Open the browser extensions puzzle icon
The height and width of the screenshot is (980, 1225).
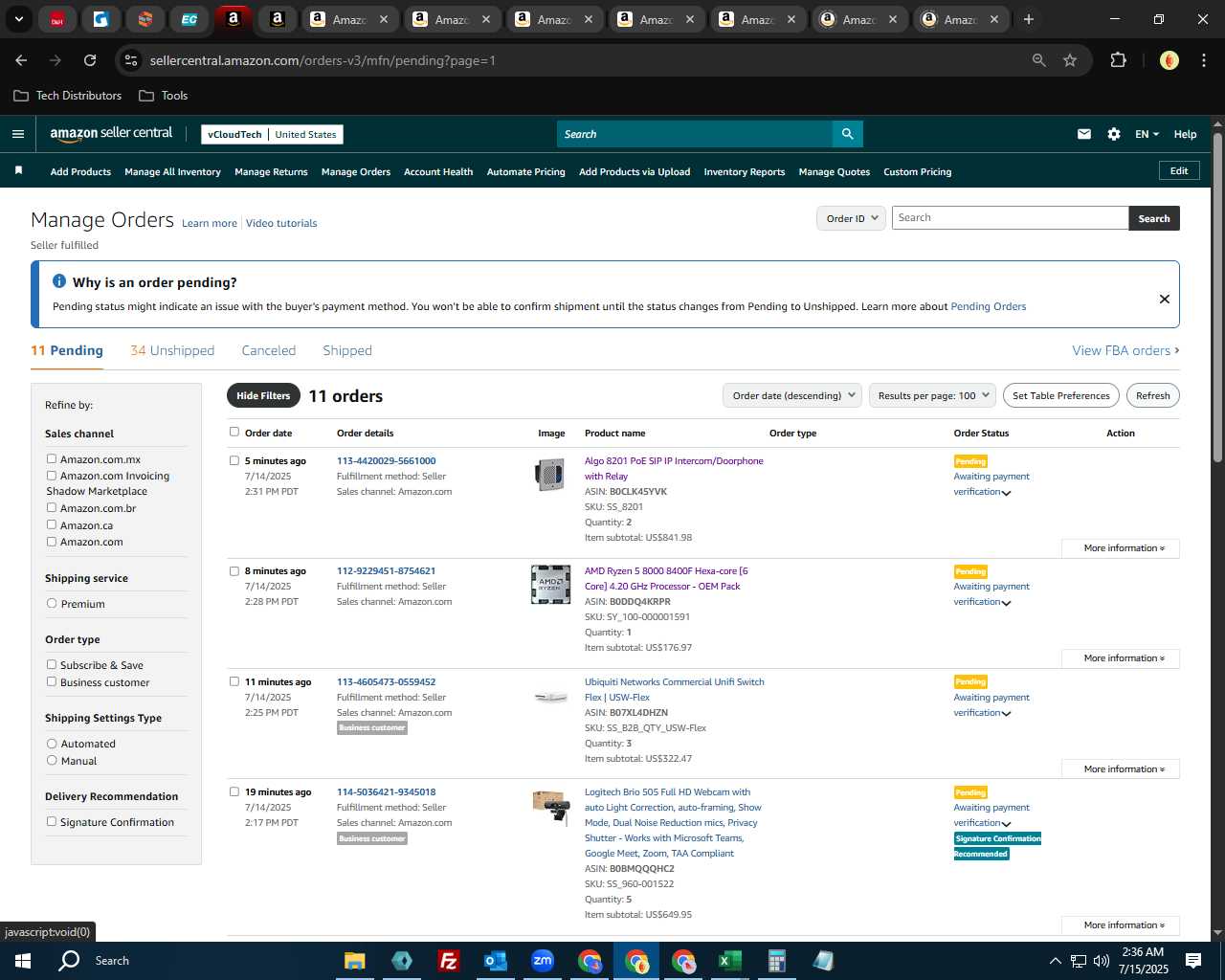pos(1118,60)
